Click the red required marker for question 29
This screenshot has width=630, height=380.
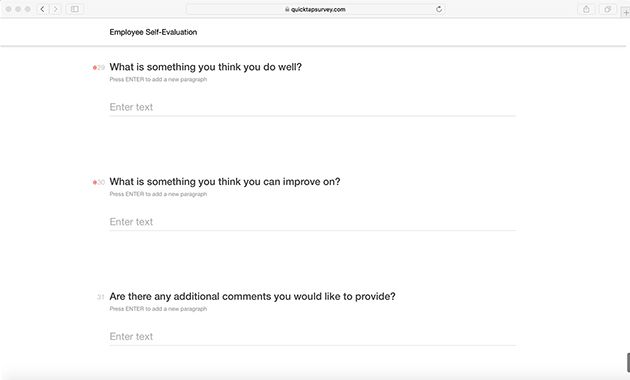click(95, 67)
